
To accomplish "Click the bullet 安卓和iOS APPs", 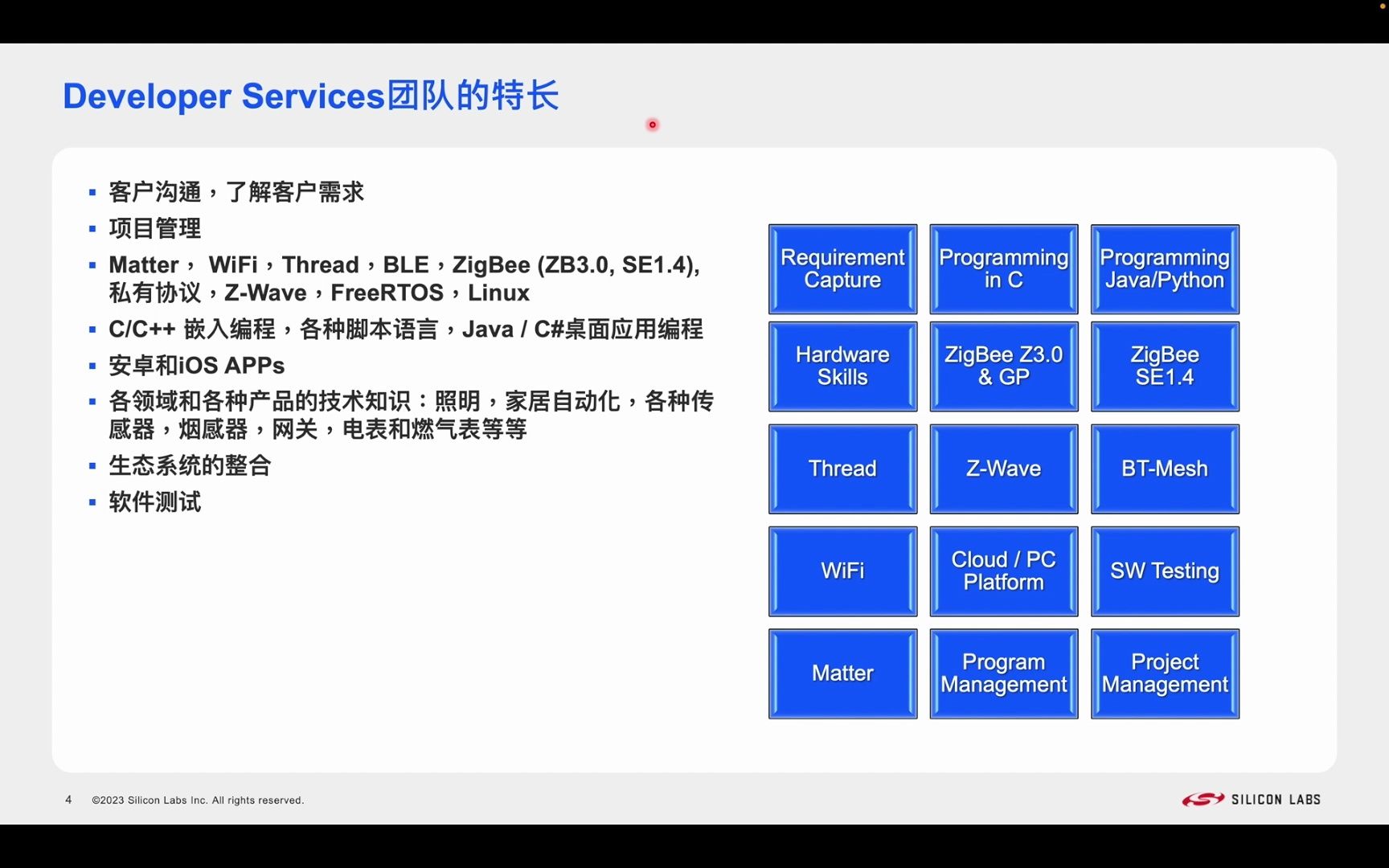I will click(196, 366).
